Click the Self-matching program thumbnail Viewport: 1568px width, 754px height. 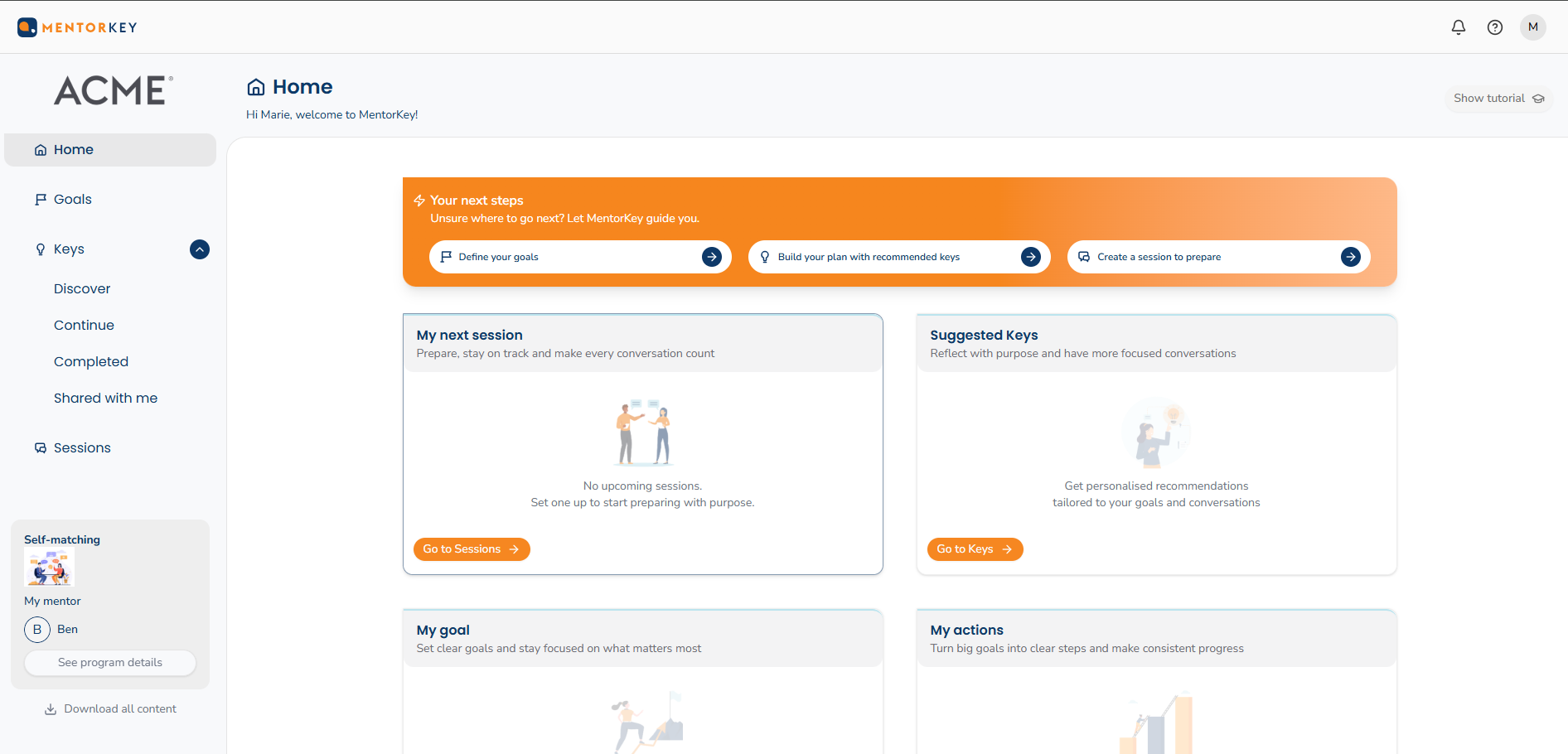coord(50,568)
